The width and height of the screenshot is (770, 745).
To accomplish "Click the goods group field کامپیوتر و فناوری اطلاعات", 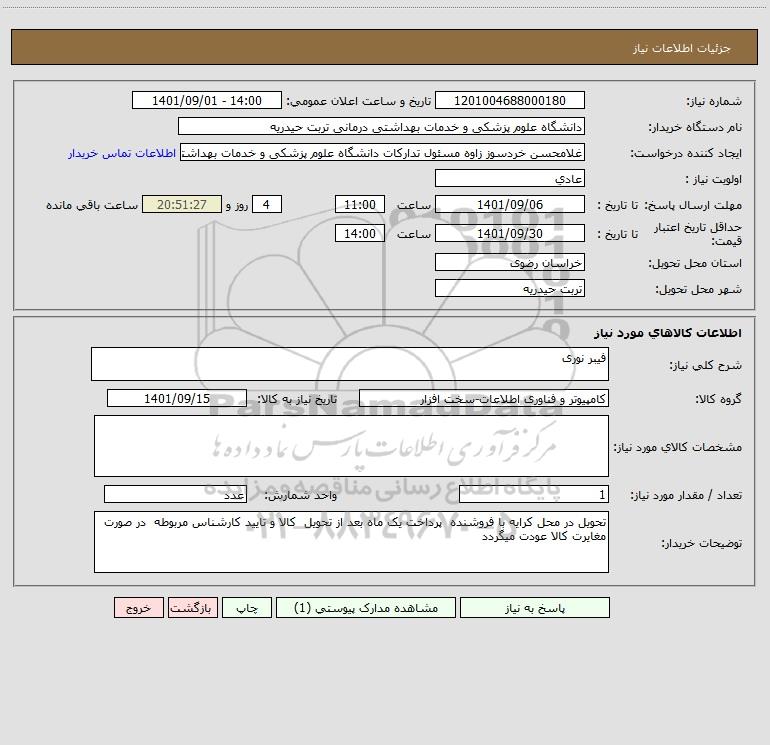I will point(484,398).
